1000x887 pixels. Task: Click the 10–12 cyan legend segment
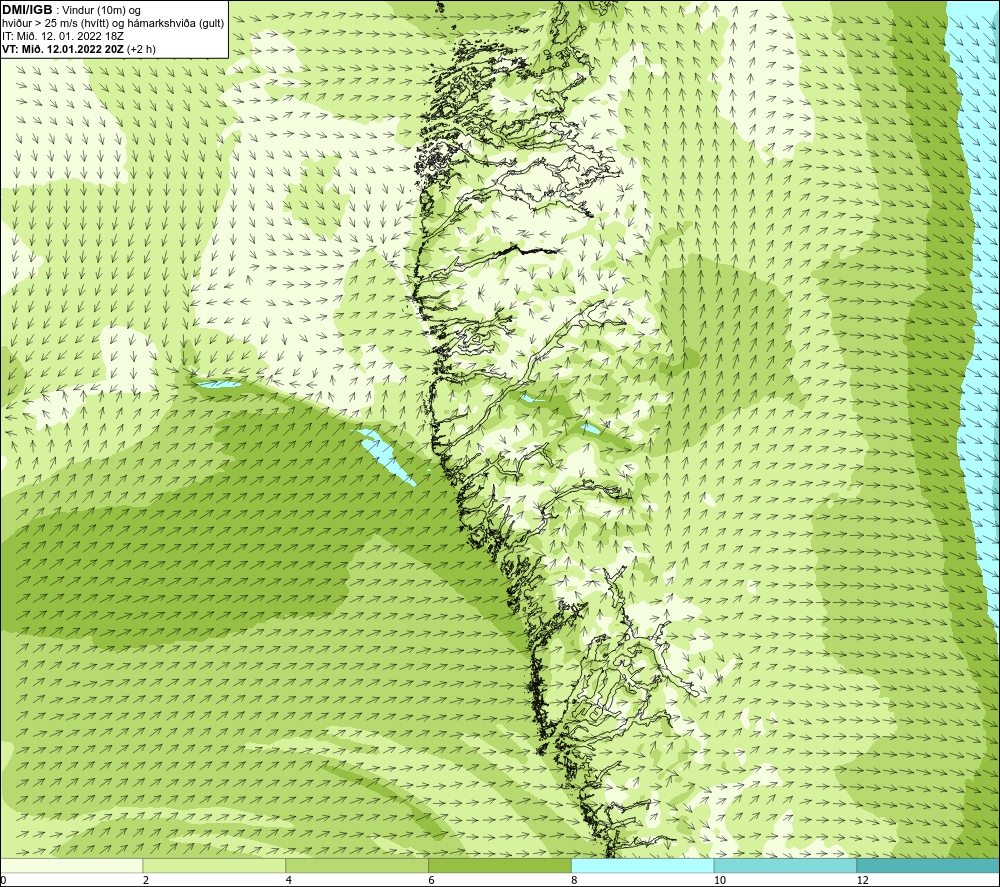(x=786, y=865)
